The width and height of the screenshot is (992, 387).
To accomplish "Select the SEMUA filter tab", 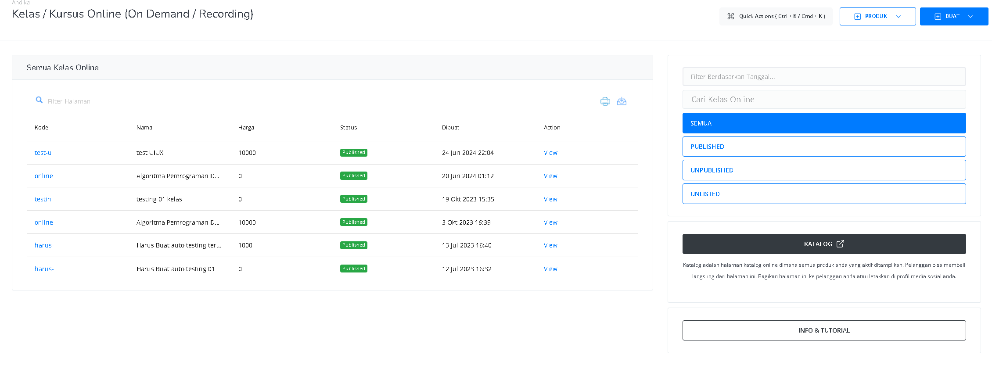I will pyautogui.click(x=824, y=123).
